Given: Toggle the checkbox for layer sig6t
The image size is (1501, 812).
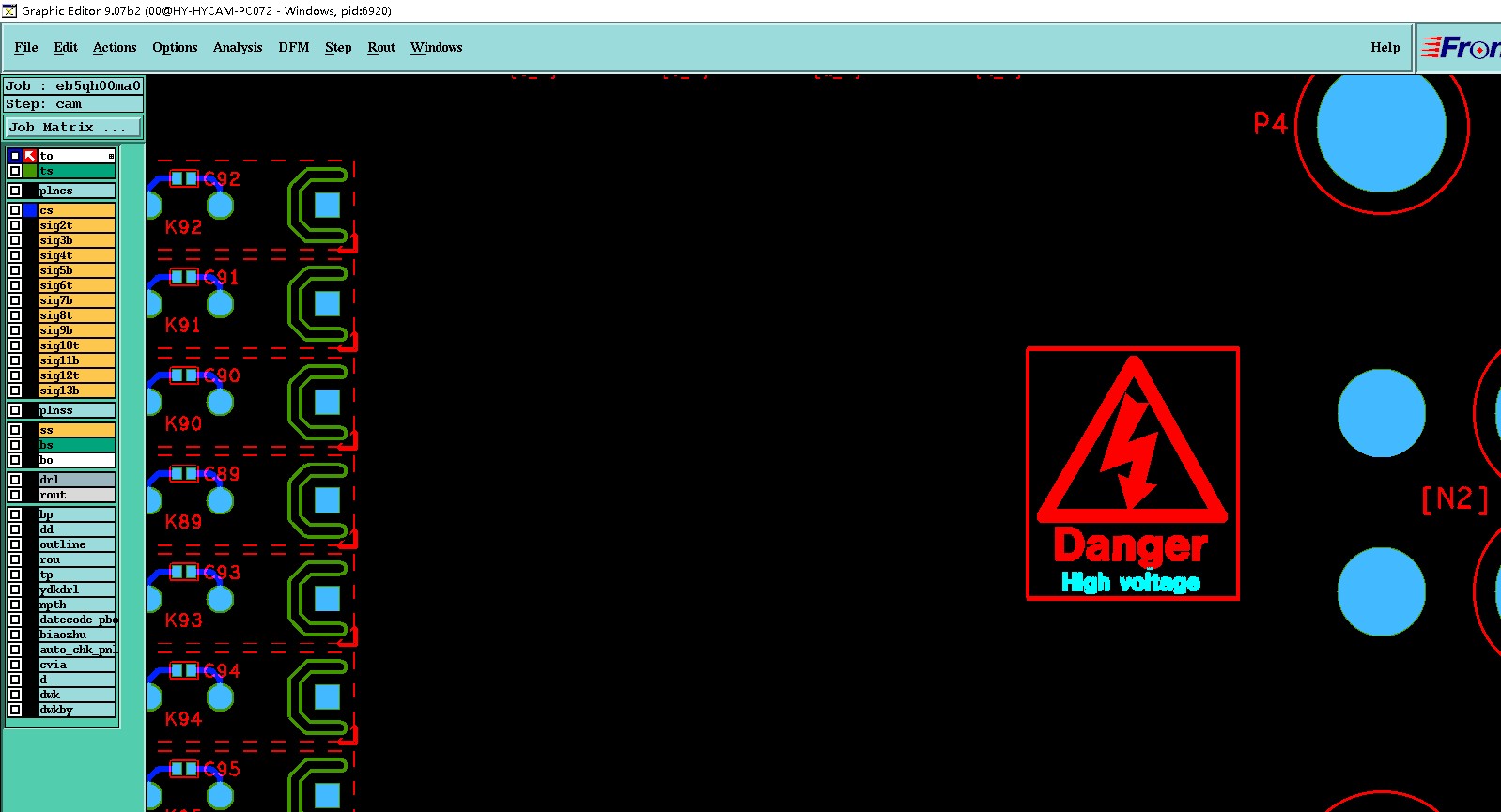Looking at the screenshot, I should (x=15, y=285).
